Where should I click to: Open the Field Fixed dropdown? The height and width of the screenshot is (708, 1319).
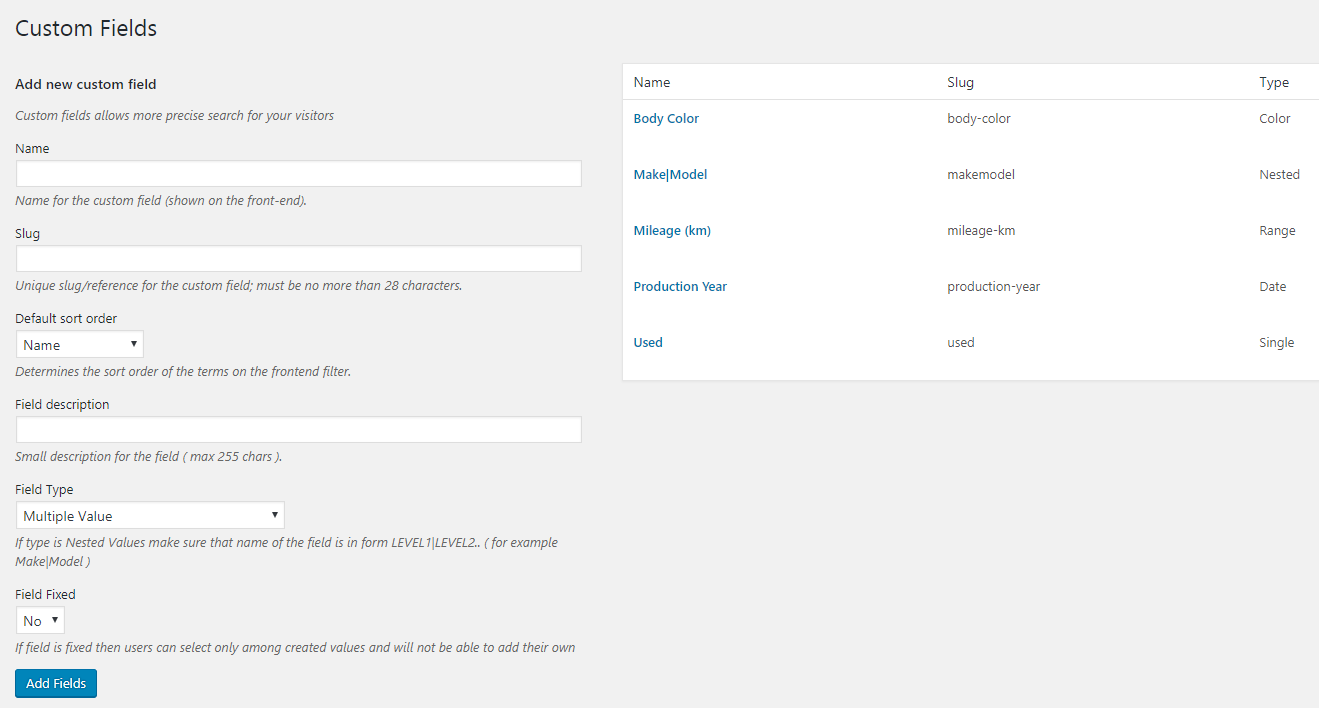click(x=40, y=621)
